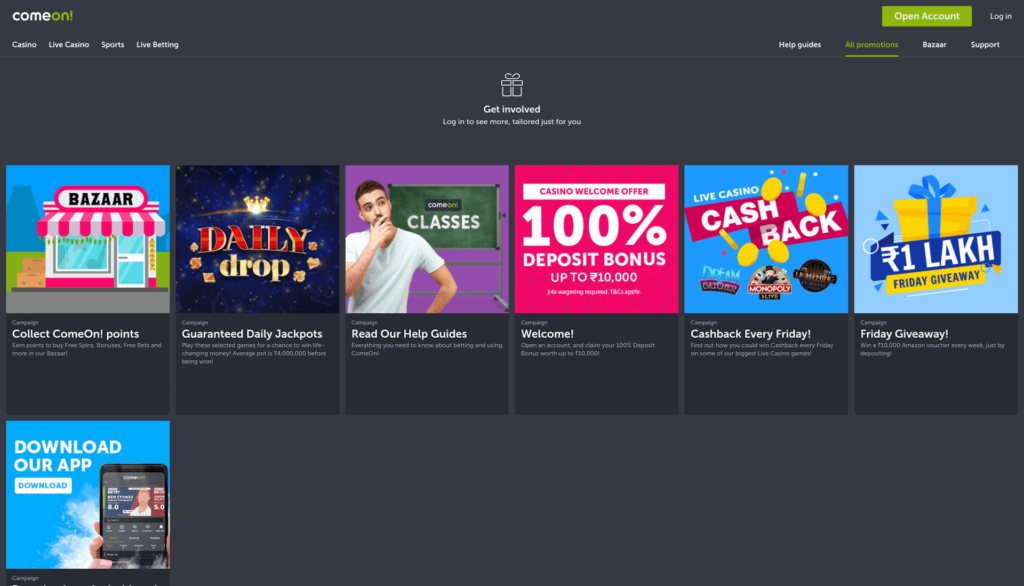The width and height of the screenshot is (1024, 586).
Task: Open the 100% Deposit Bonus banner
Action: coord(596,239)
